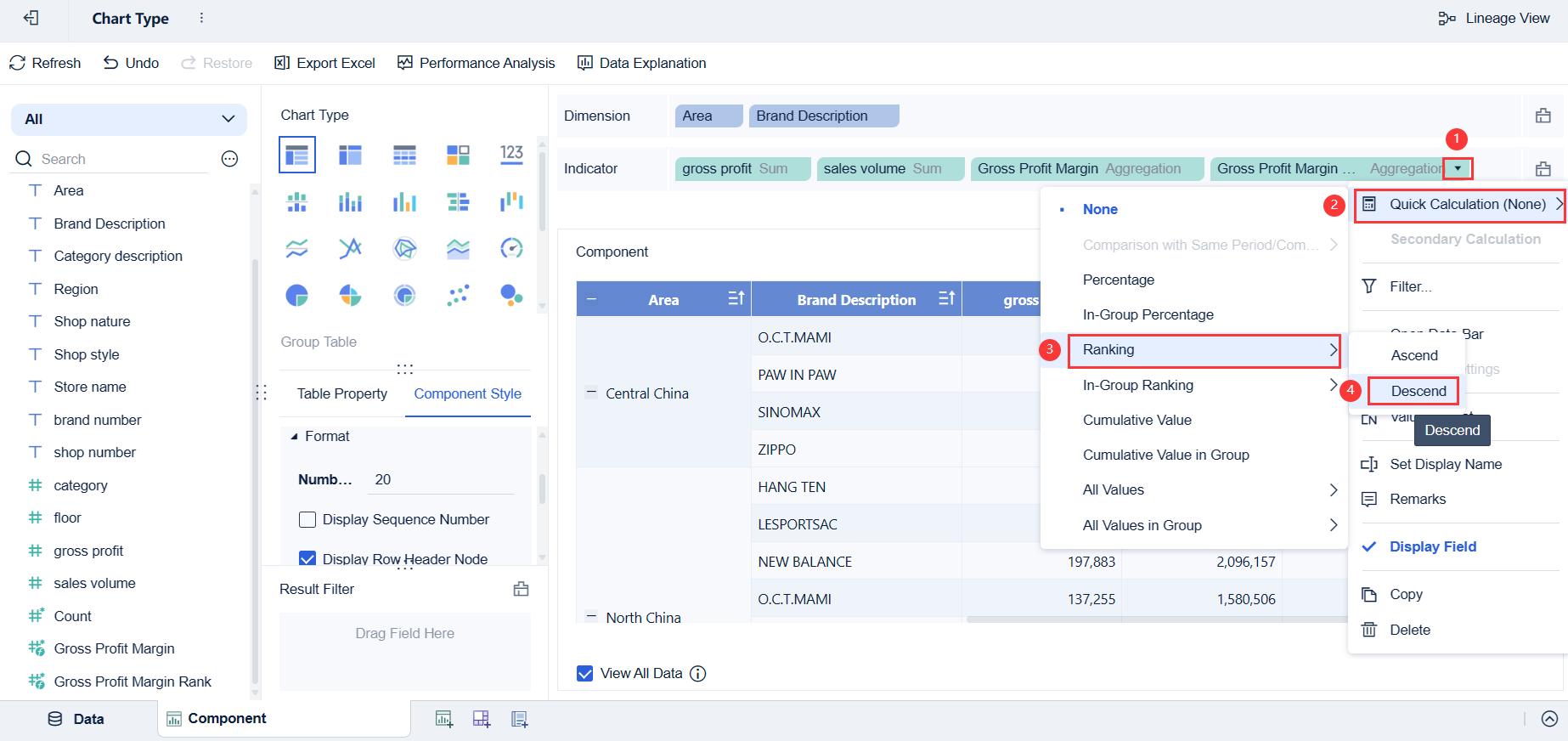Open search options ellipsis icon
The height and width of the screenshot is (741, 1568).
229,159
